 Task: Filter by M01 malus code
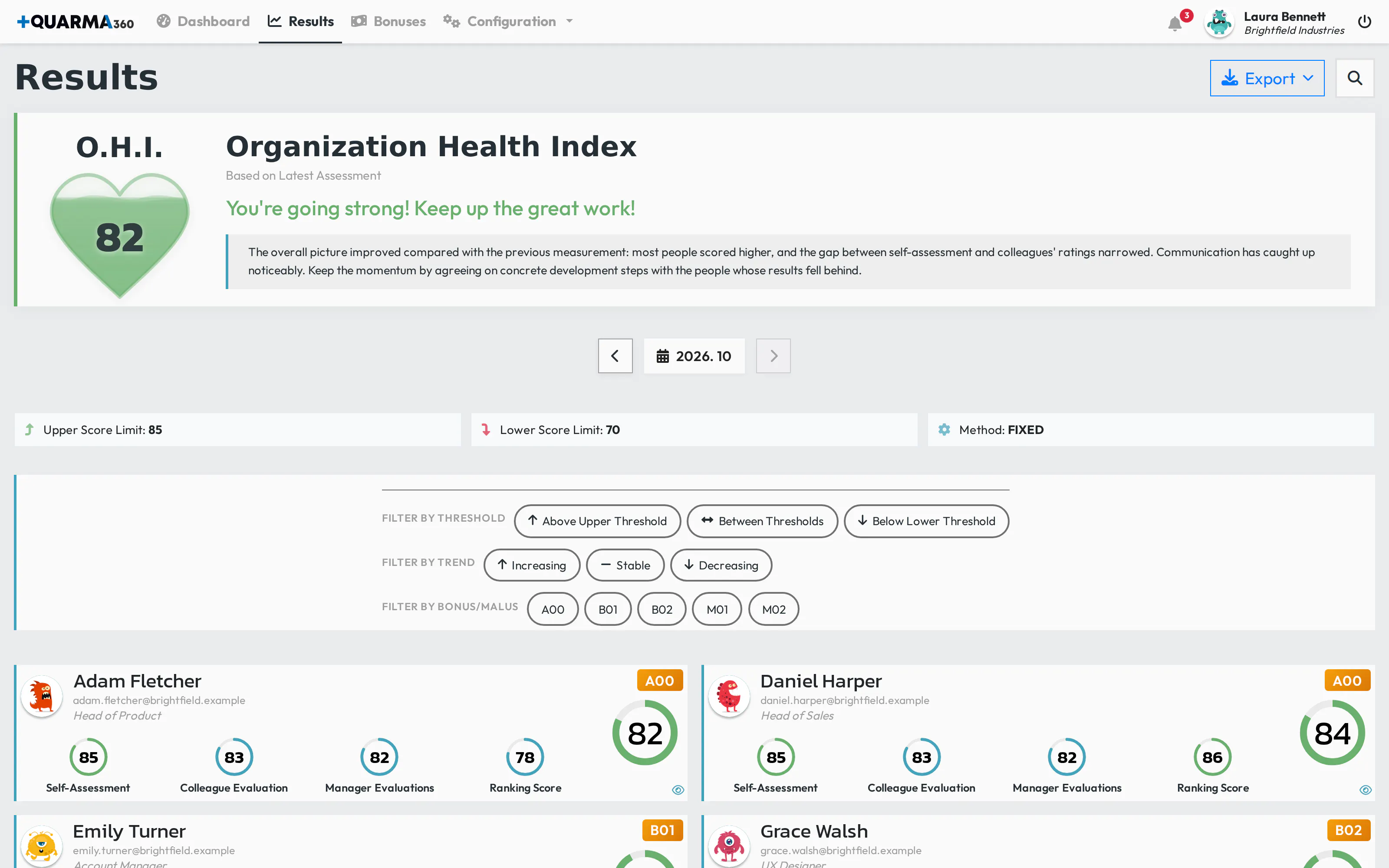click(717, 609)
